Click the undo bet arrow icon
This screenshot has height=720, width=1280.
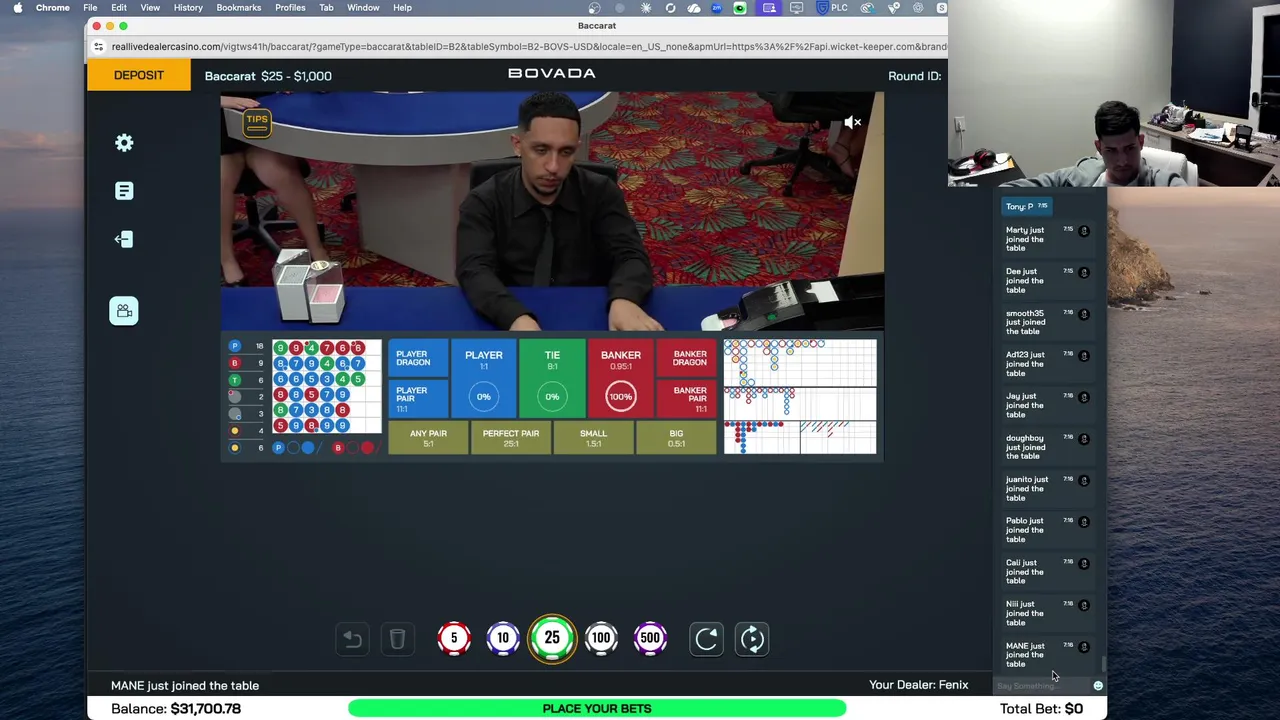tap(352, 639)
